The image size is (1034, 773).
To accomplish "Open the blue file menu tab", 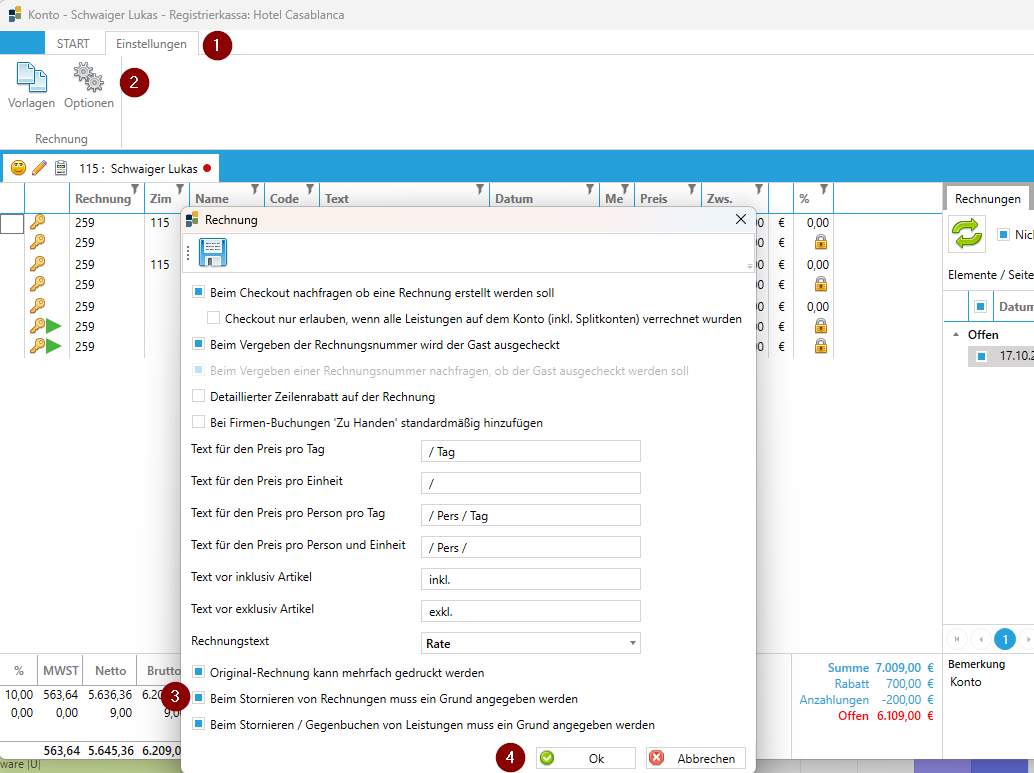I will pos(22,43).
